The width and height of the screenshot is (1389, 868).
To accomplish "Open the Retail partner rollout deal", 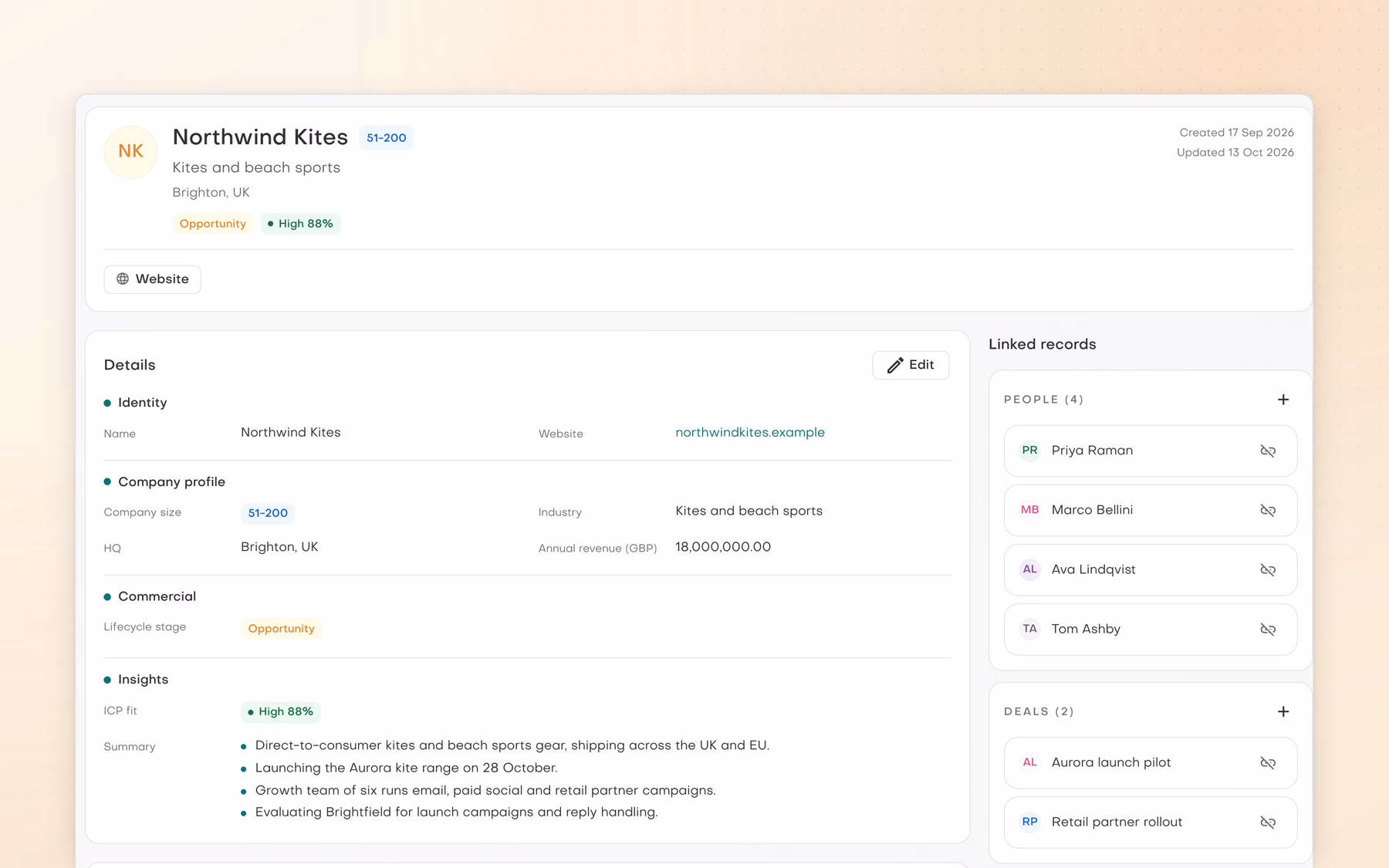I will 1150,822.
